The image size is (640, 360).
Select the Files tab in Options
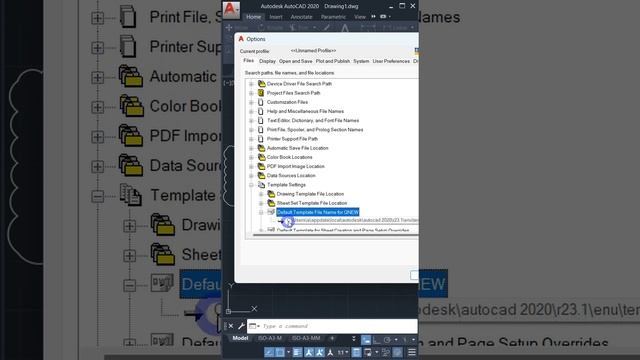[249, 60]
